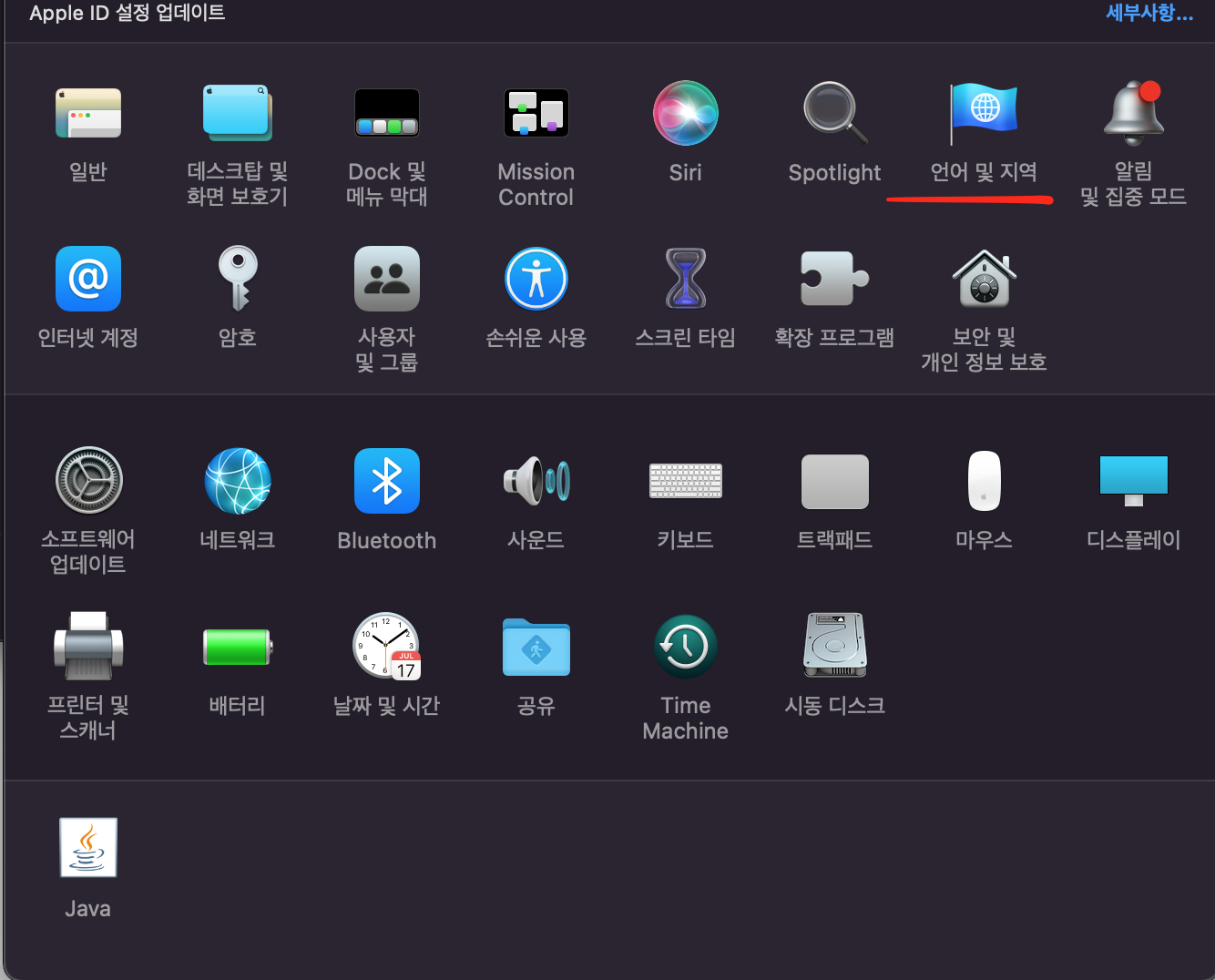Open 확장 프로그램 puzzle icon
This screenshot has width=1215, height=980.
(x=835, y=279)
